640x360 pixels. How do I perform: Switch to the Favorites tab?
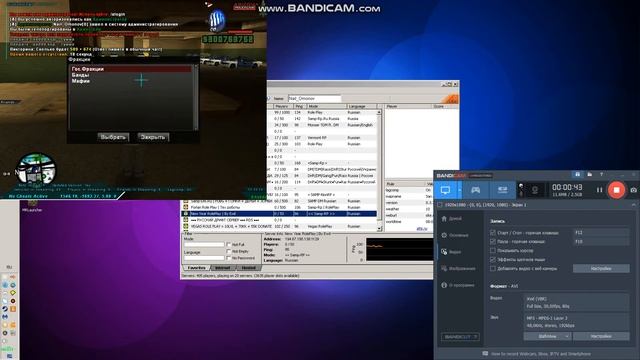click(x=196, y=268)
